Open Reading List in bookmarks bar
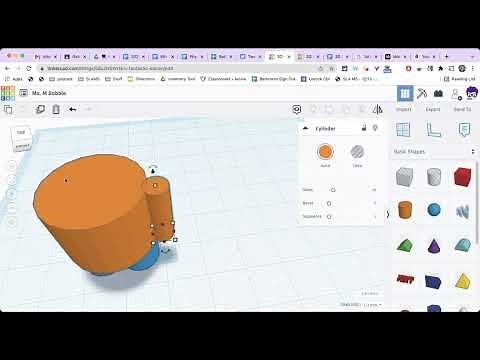Viewport: 480px width, 360px height. coord(460,79)
